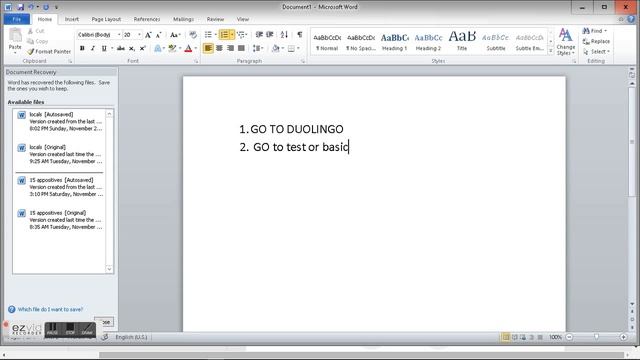
Task: Zoom out with the minus button
Action: [x=569, y=337]
